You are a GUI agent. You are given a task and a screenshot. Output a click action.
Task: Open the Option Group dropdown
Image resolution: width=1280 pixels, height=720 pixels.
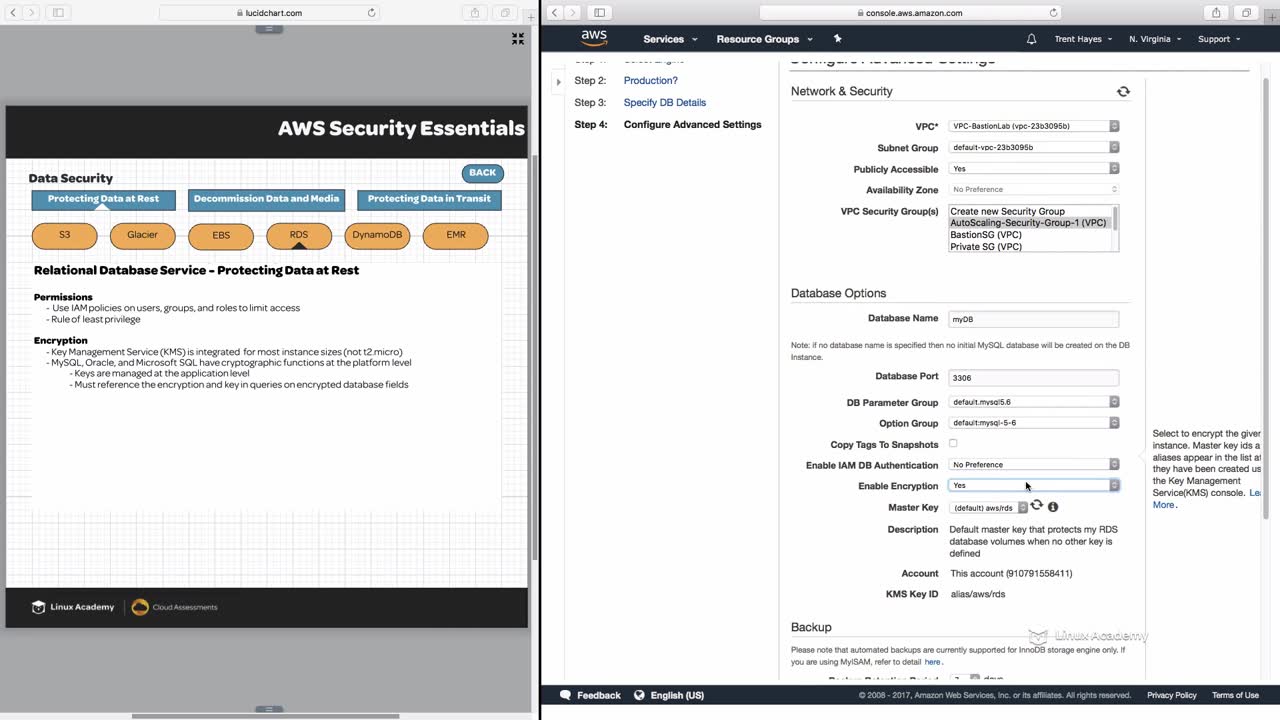pos(1034,422)
